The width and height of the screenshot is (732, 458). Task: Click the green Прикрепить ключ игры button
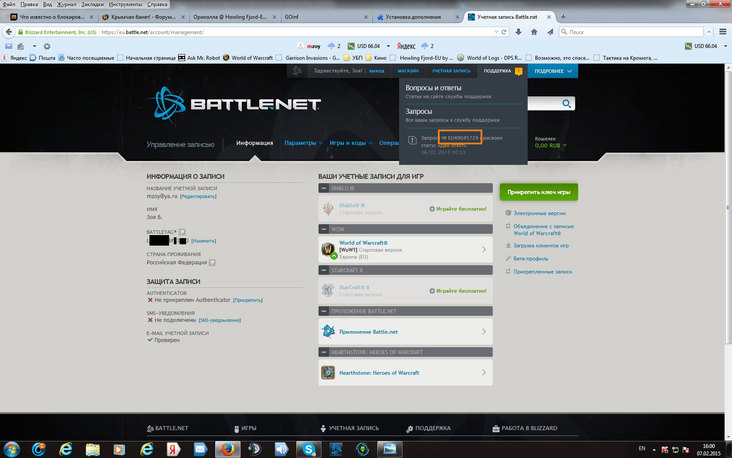coord(539,192)
